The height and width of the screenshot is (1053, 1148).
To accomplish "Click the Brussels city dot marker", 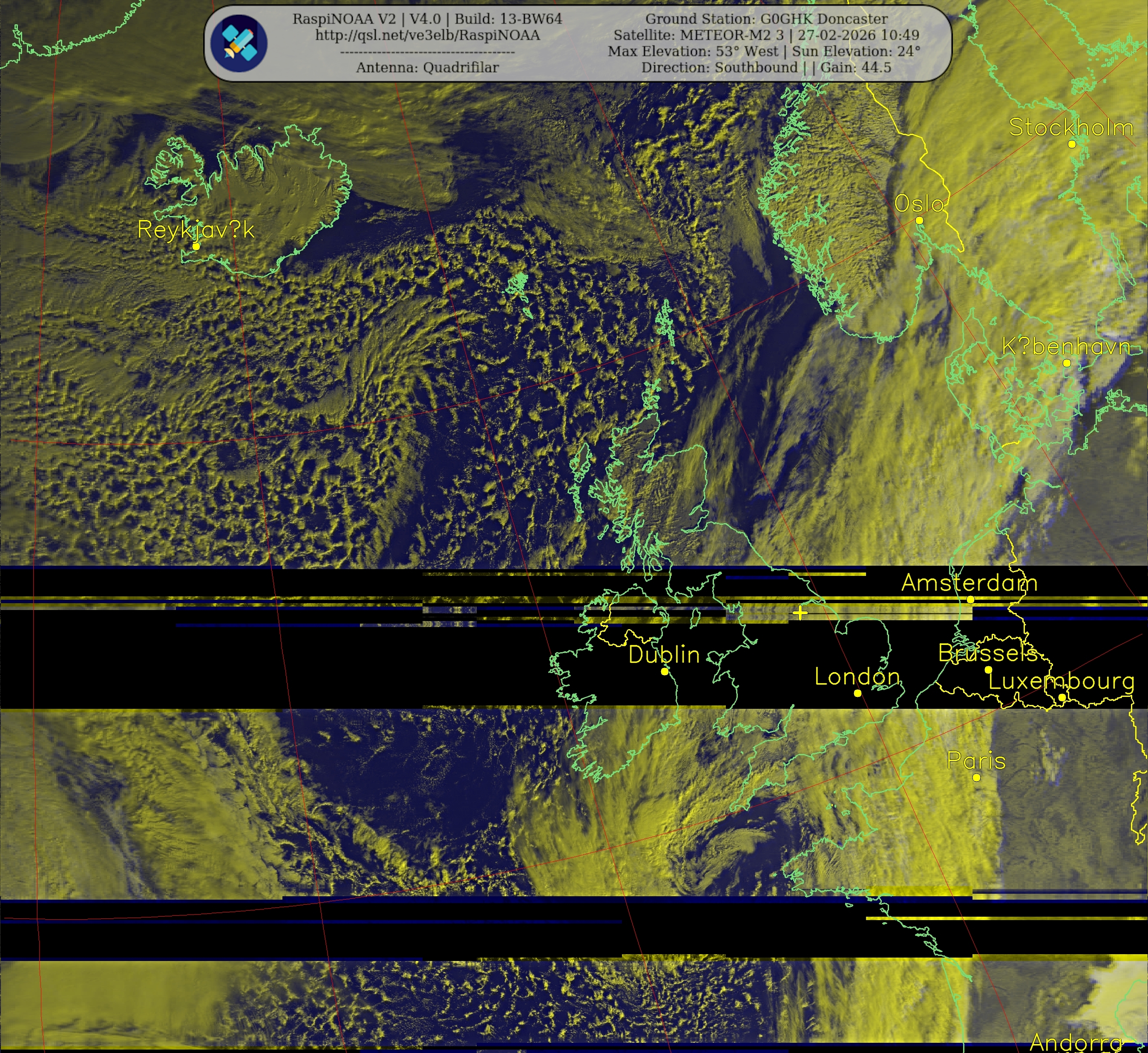I will coord(988,670).
